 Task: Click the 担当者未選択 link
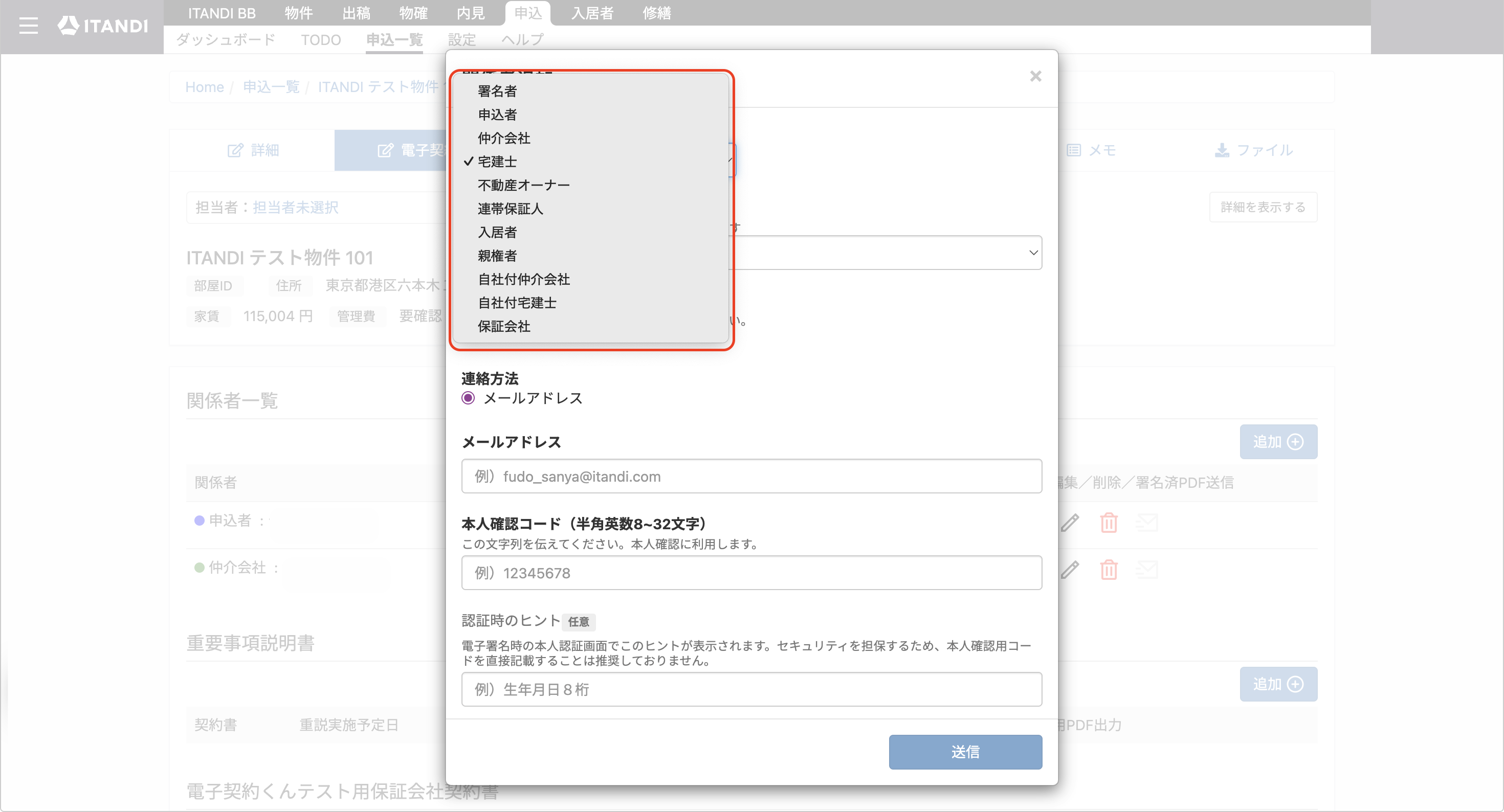[x=296, y=207]
